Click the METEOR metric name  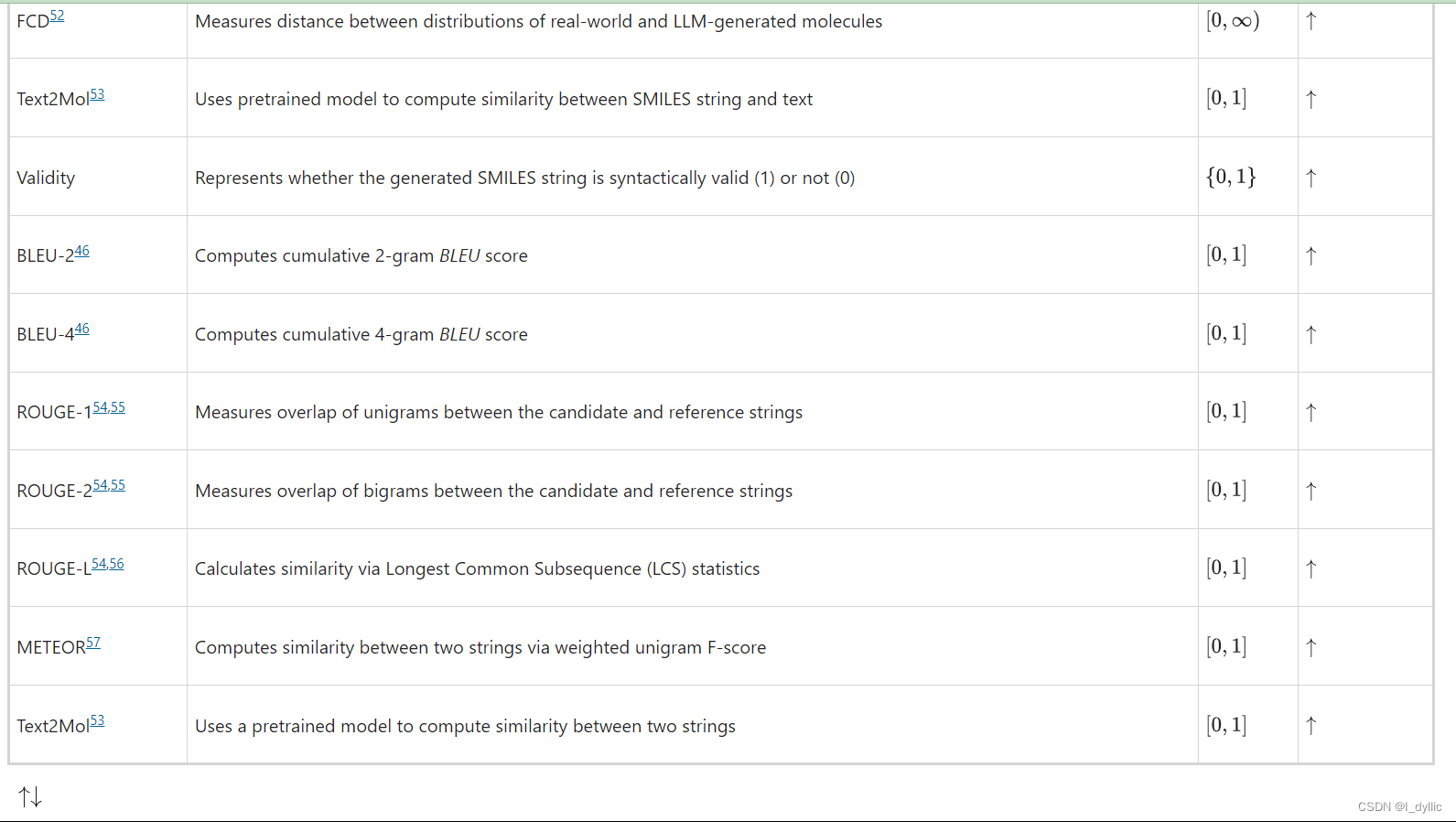(x=51, y=647)
